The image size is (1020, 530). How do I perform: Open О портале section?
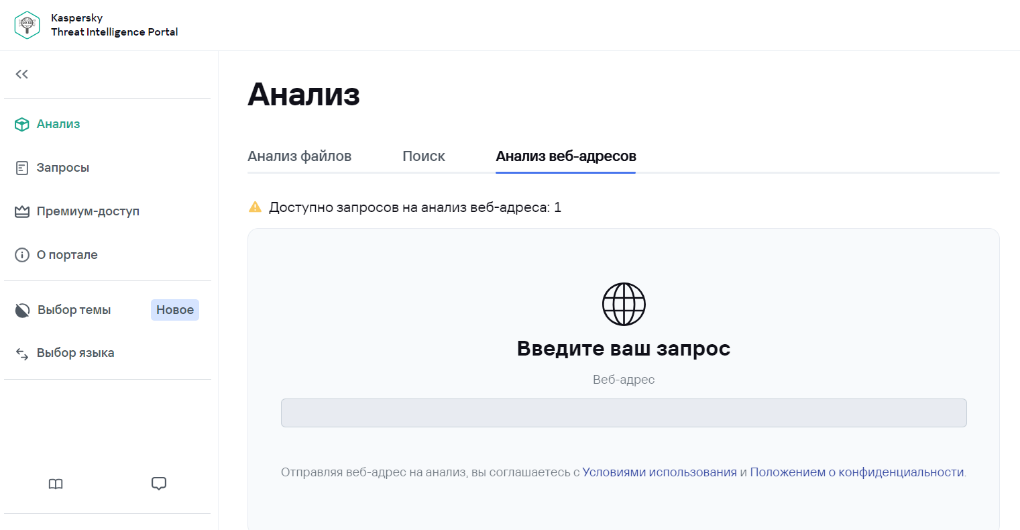click(x=67, y=255)
